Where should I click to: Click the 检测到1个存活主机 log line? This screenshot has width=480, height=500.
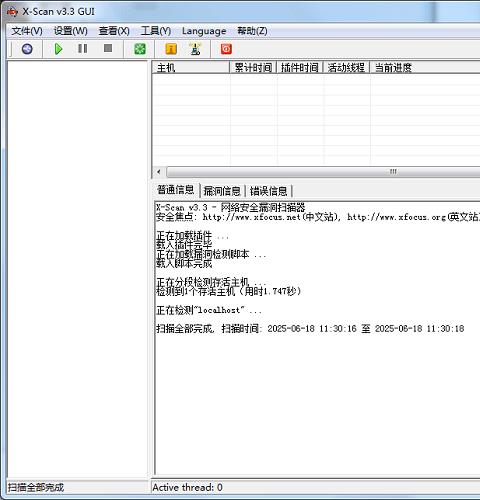click(x=229, y=292)
